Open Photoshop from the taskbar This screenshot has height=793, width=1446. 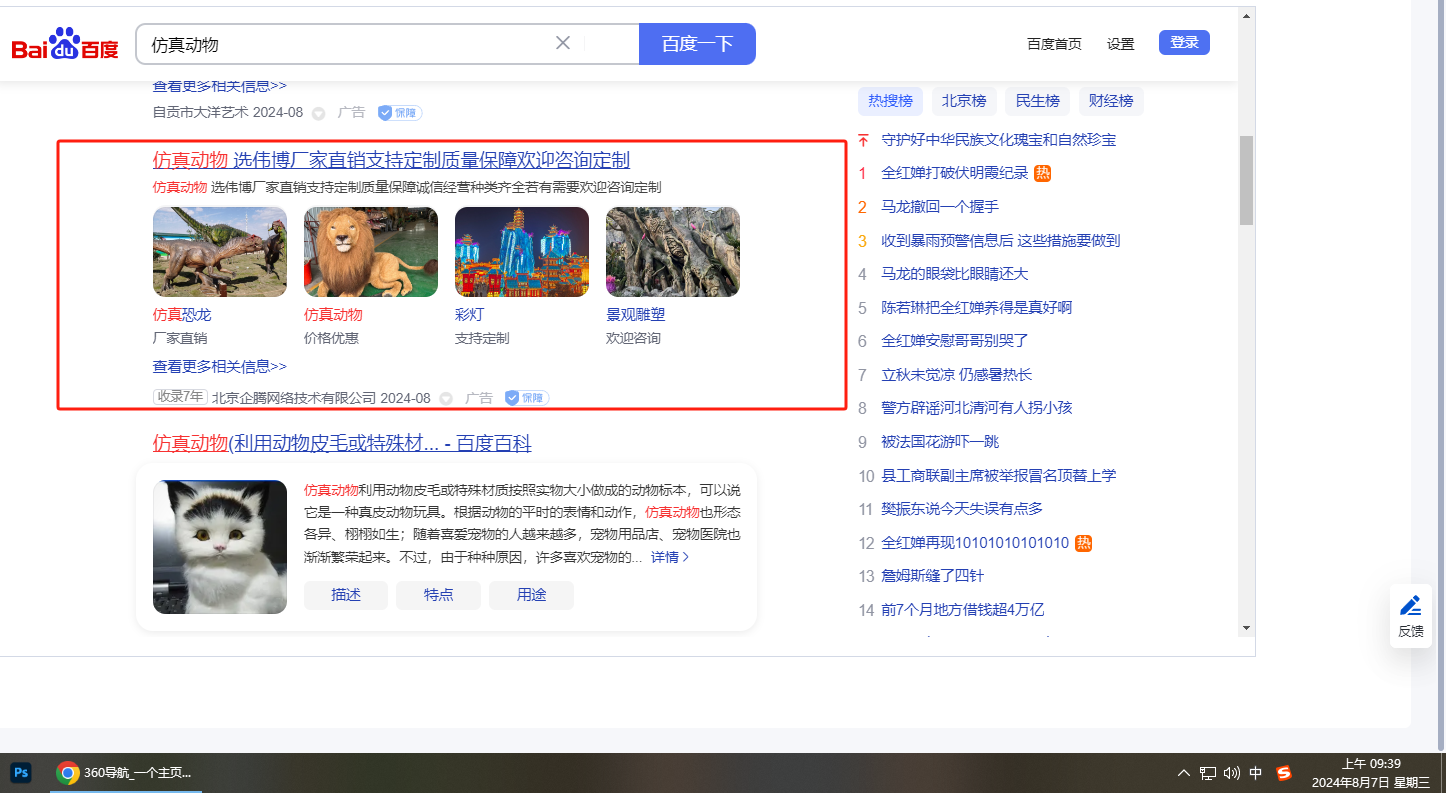point(21,773)
